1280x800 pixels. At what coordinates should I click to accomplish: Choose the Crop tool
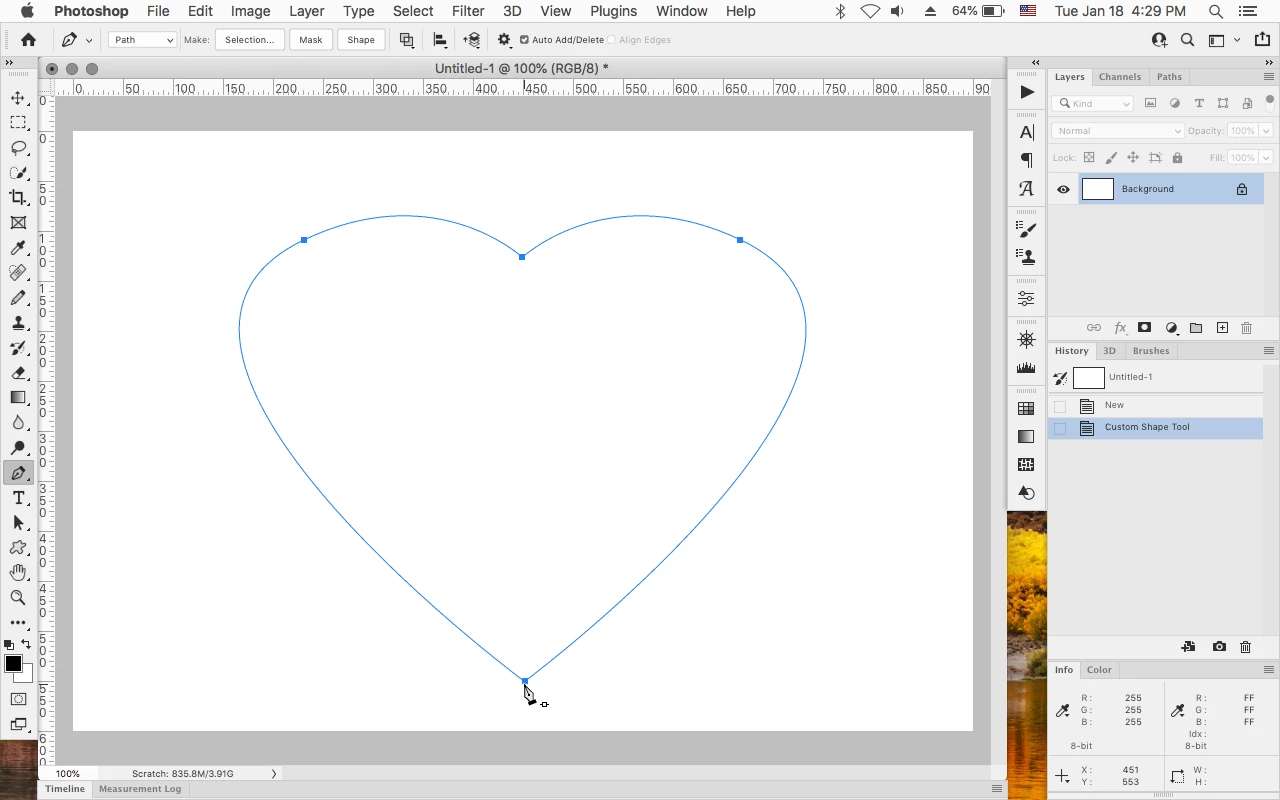tap(18, 198)
